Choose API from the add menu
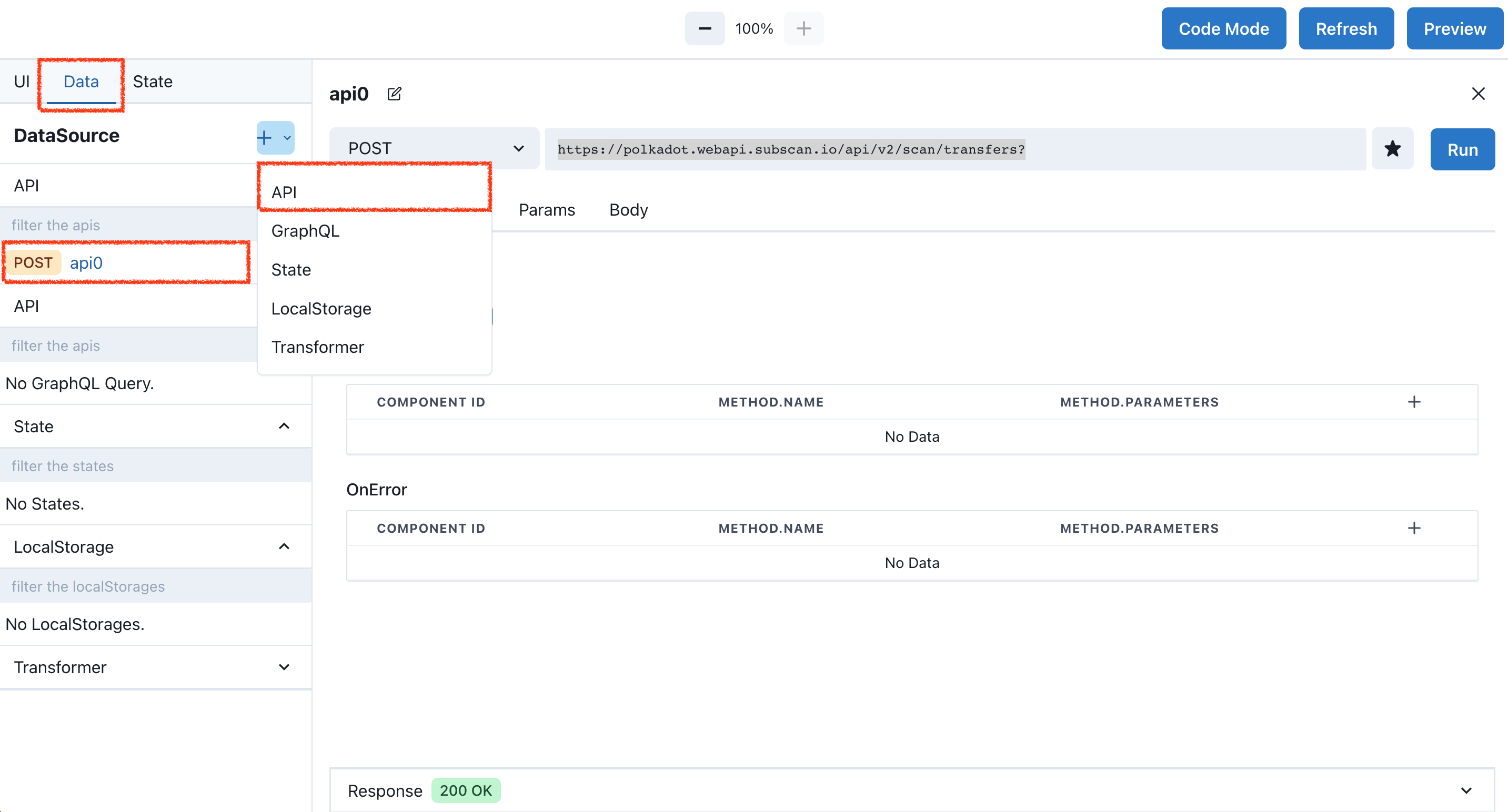Viewport: 1508px width, 812px height. point(375,192)
